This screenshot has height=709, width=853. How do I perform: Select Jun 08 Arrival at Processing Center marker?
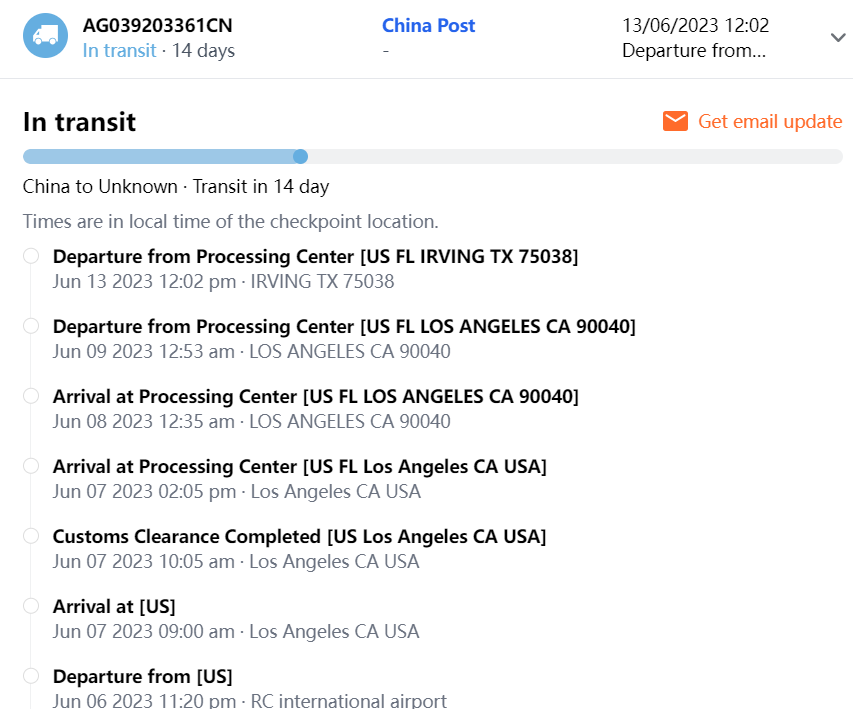click(31, 396)
